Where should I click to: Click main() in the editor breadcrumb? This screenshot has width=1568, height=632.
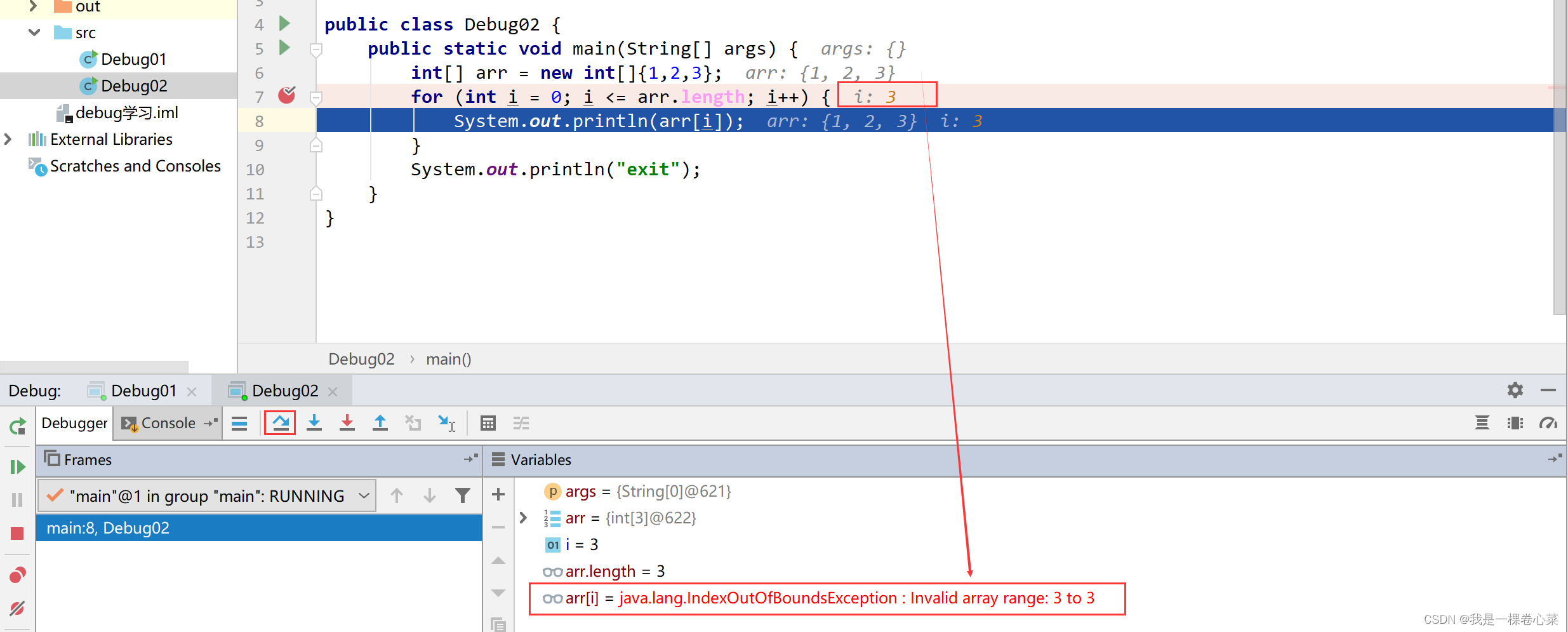(448, 359)
